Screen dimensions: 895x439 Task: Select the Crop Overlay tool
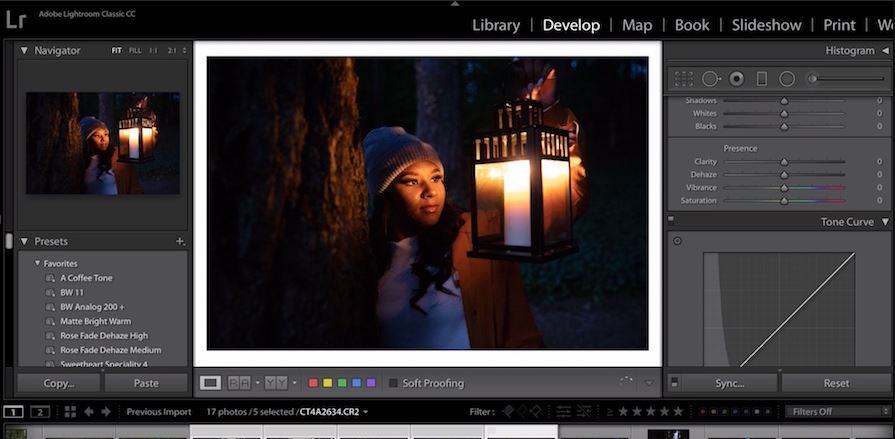[x=683, y=79]
